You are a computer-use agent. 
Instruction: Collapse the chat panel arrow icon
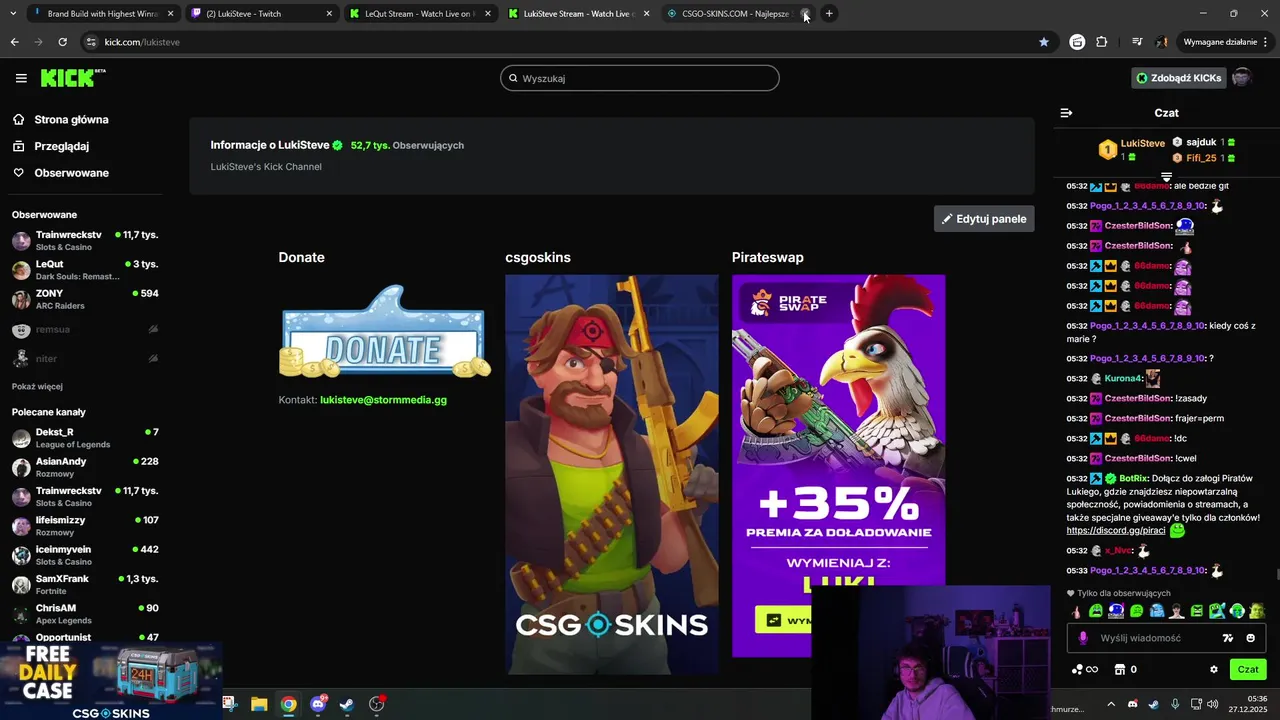tap(1066, 113)
